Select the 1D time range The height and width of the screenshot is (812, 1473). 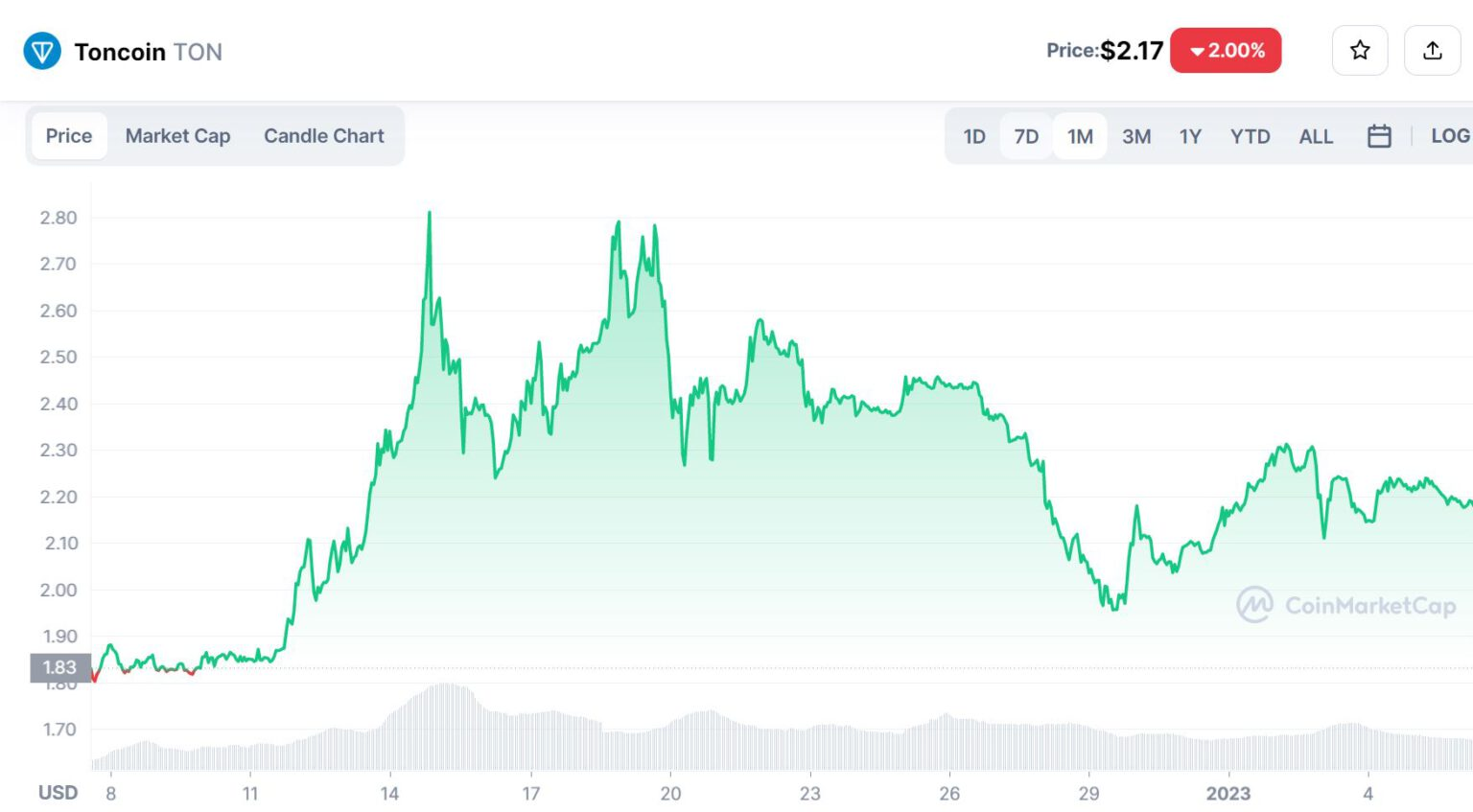(x=974, y=136)
